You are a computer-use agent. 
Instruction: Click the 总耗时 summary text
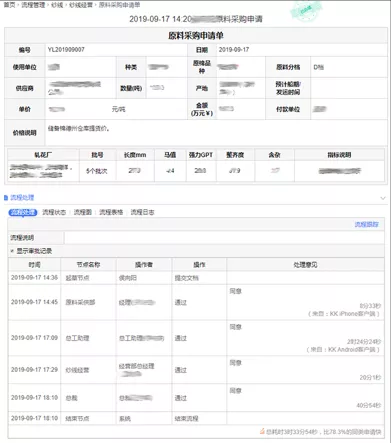click(323, 432)
